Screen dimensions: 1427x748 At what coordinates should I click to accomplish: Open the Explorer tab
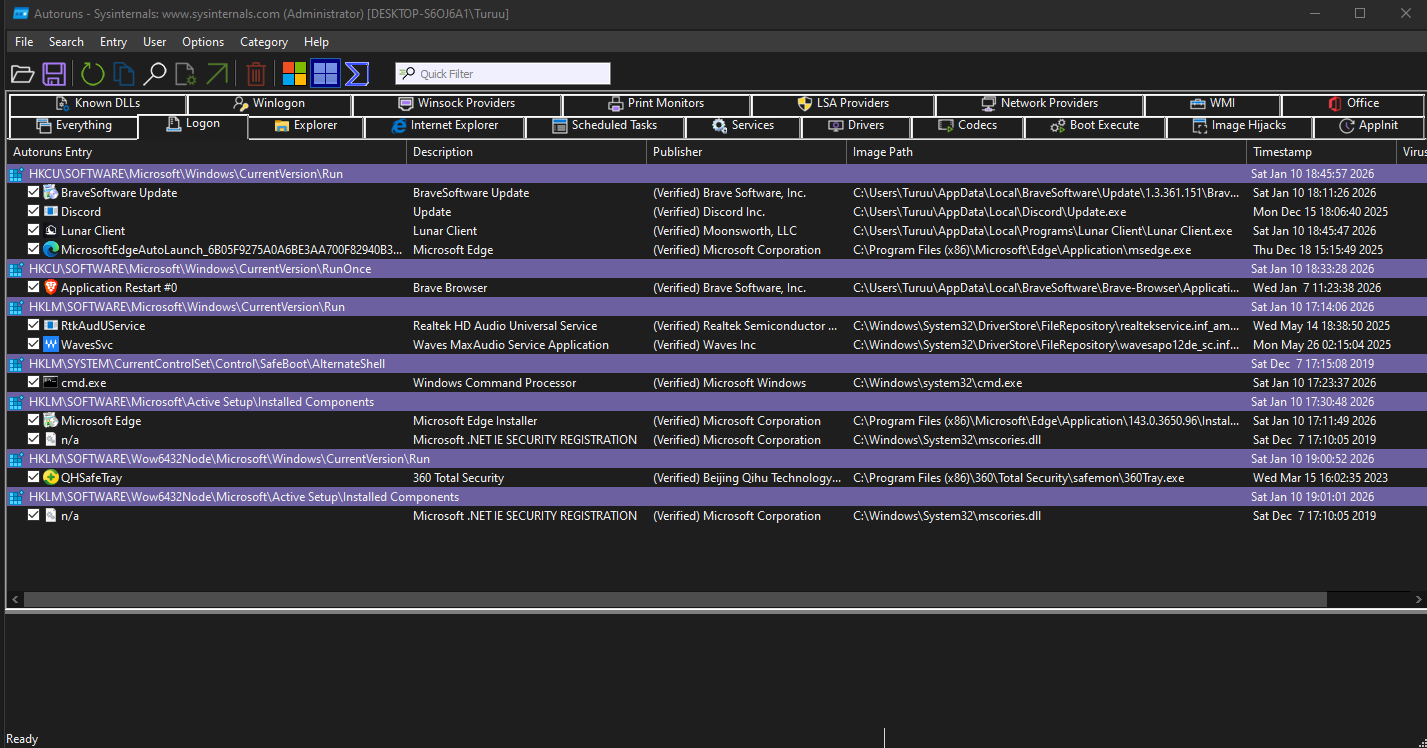tap(306, 126)
